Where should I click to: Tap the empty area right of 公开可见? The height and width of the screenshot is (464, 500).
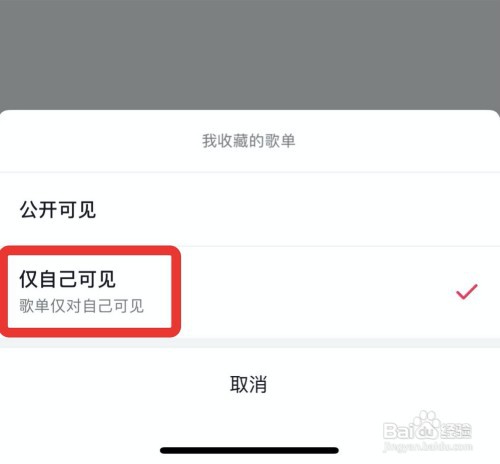tap(297, 209)
